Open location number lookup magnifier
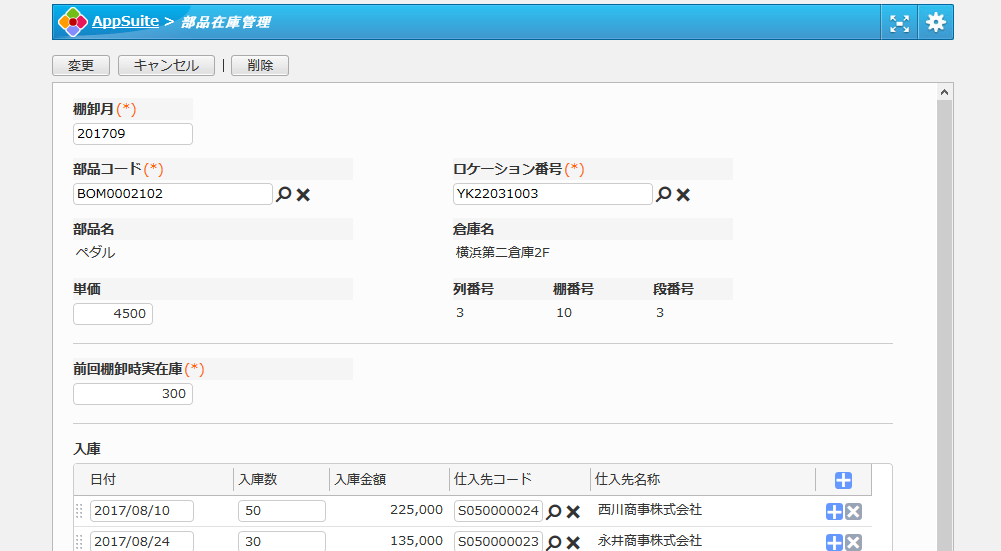Viewport: 1001px width, 551px height. click(664, 194)
